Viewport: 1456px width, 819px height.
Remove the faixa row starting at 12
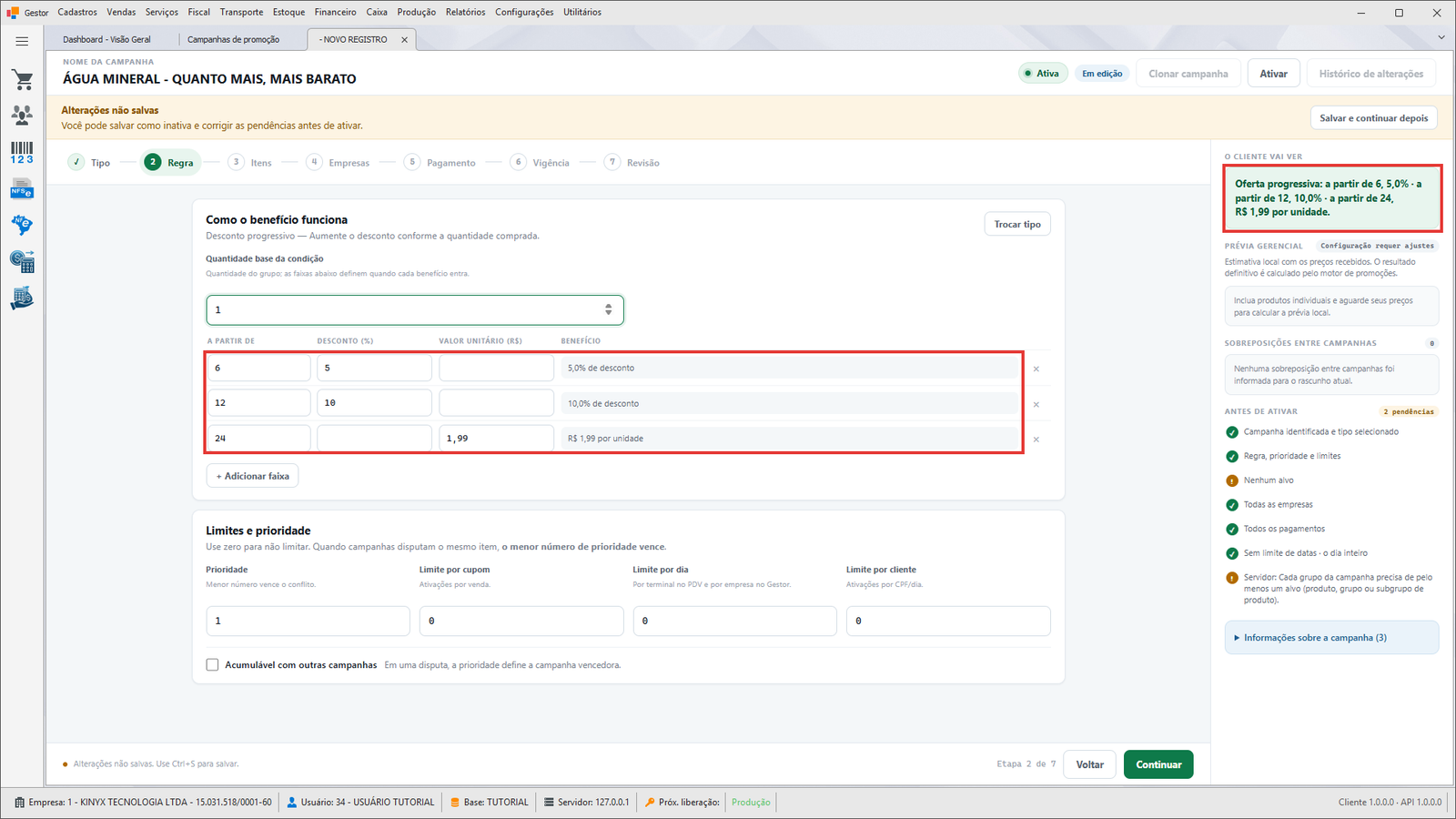tap(1036, 404)
